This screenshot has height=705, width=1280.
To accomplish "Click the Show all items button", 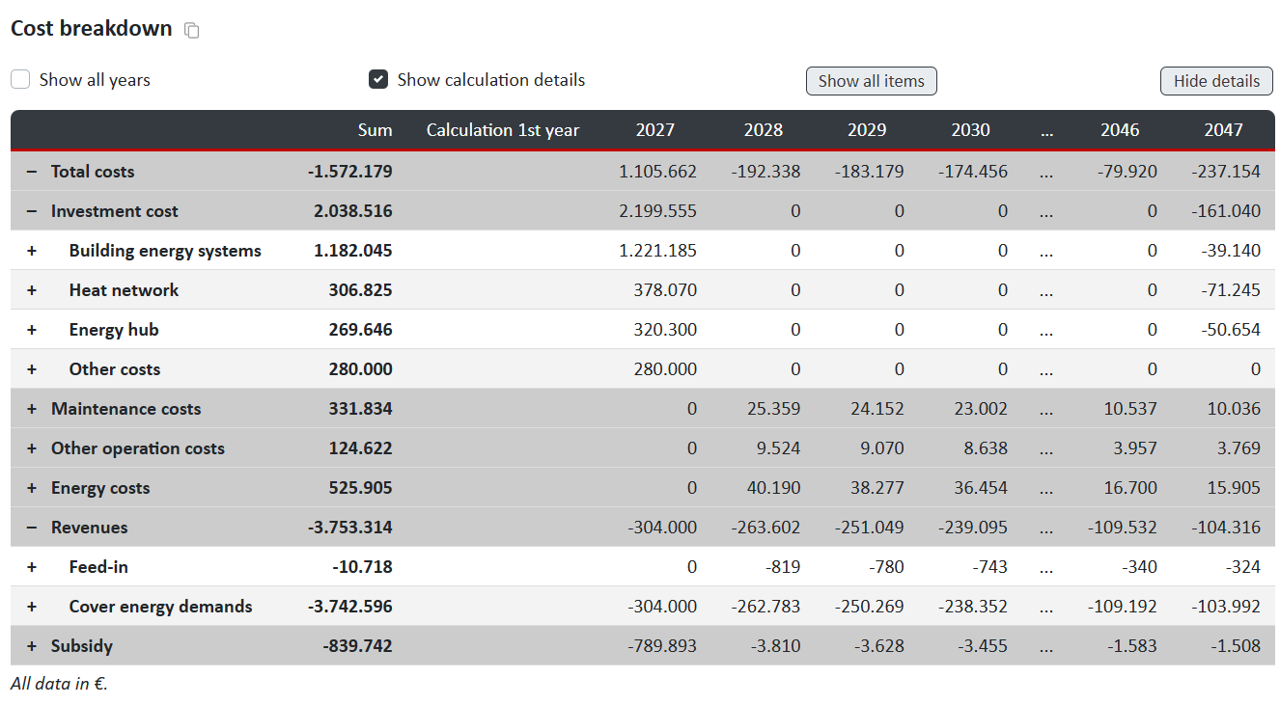I will [x=871, y=81].
